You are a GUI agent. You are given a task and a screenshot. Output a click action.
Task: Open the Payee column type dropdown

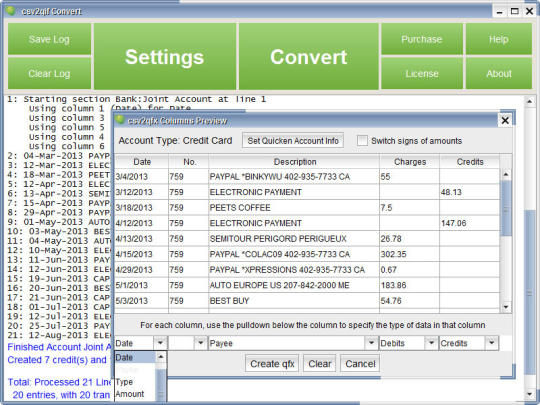[x=371, y=343]
